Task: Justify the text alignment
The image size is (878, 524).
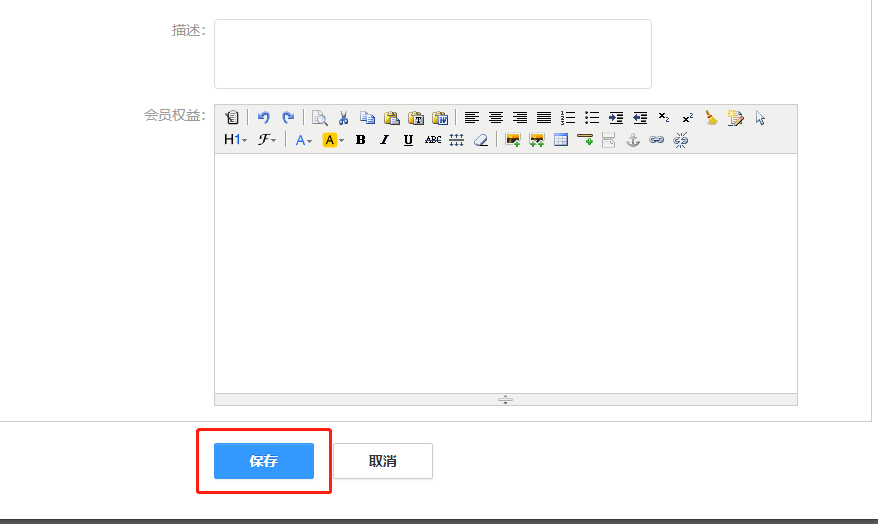Action: tap(544, 118)
